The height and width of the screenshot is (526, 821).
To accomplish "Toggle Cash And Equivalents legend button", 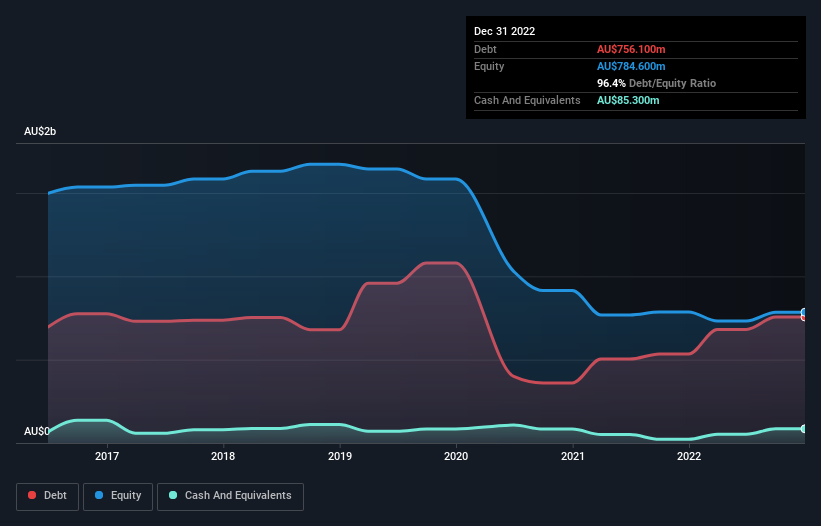I will [230, 496].
